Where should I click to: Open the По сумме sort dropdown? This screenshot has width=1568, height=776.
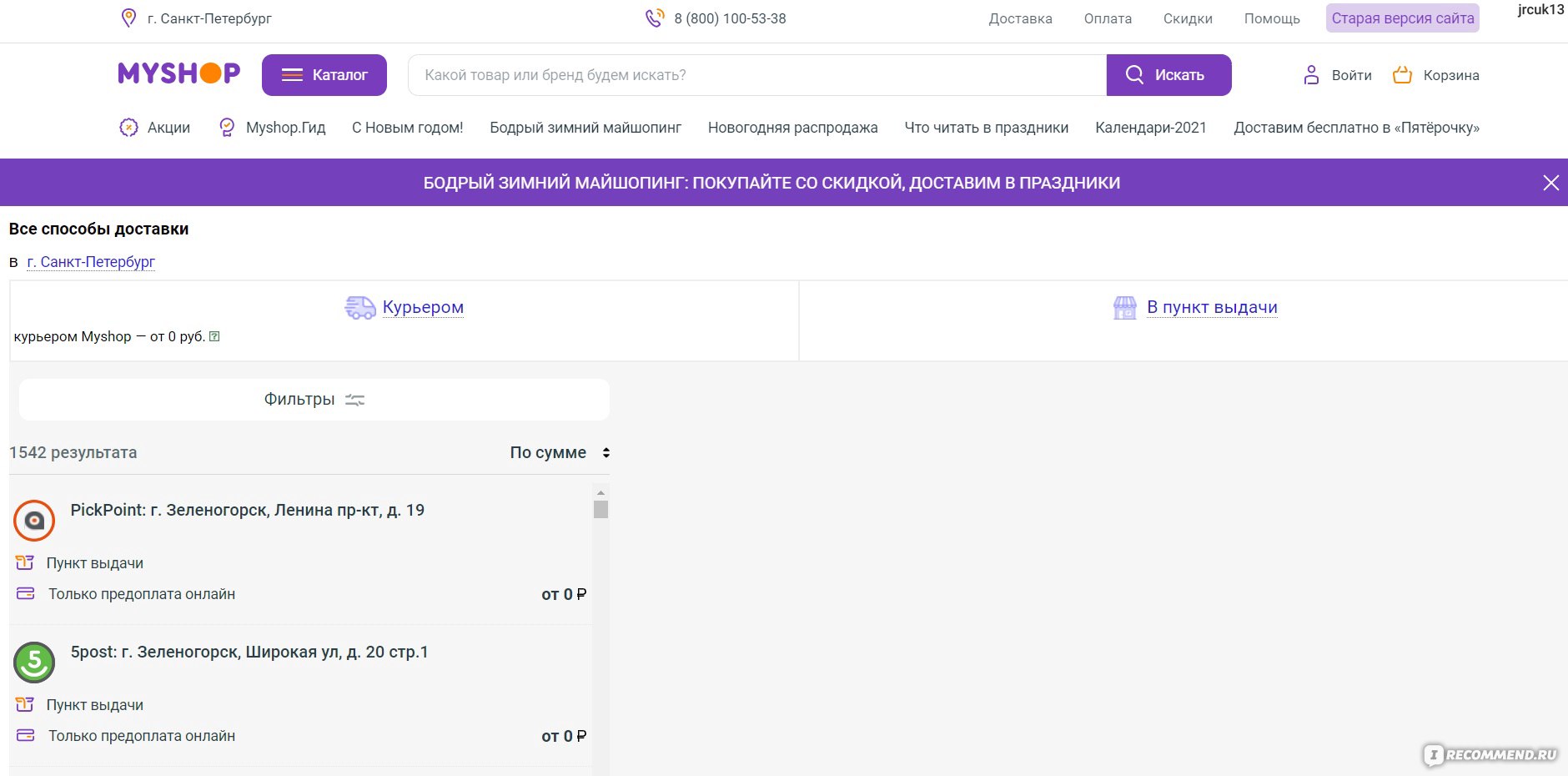560,452
